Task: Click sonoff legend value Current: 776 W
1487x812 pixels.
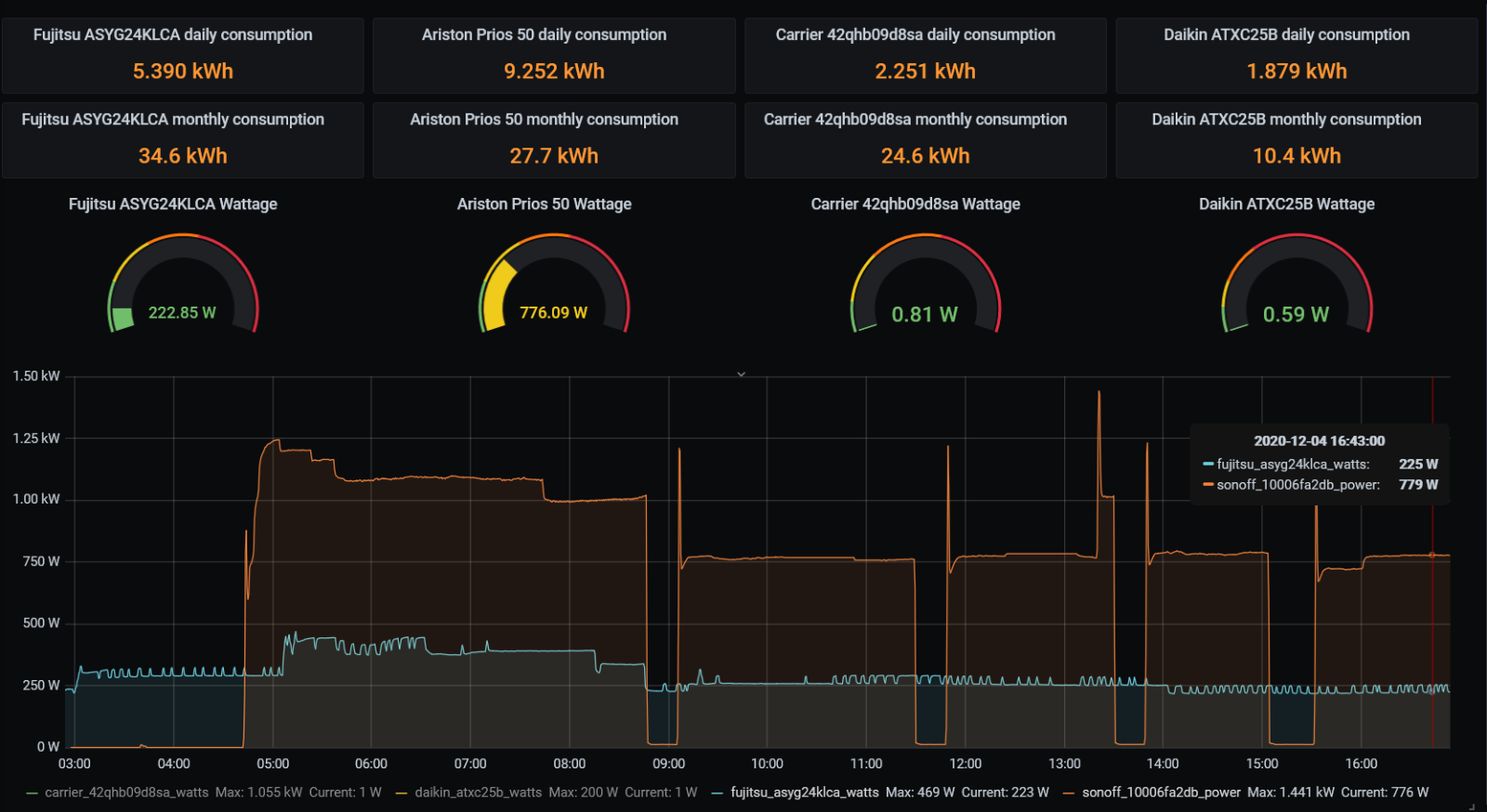Action: 1385,792
